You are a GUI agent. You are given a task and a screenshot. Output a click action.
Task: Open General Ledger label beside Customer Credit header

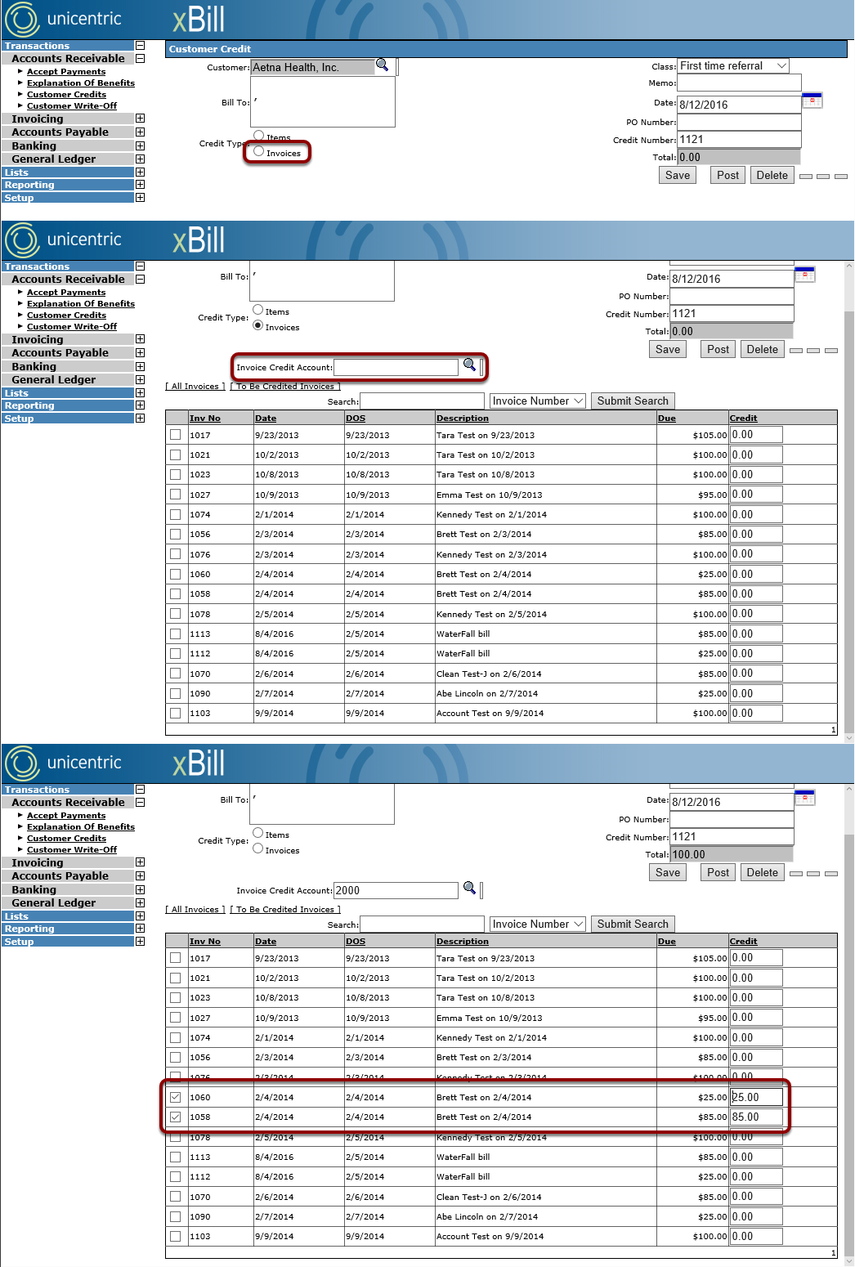54,159
